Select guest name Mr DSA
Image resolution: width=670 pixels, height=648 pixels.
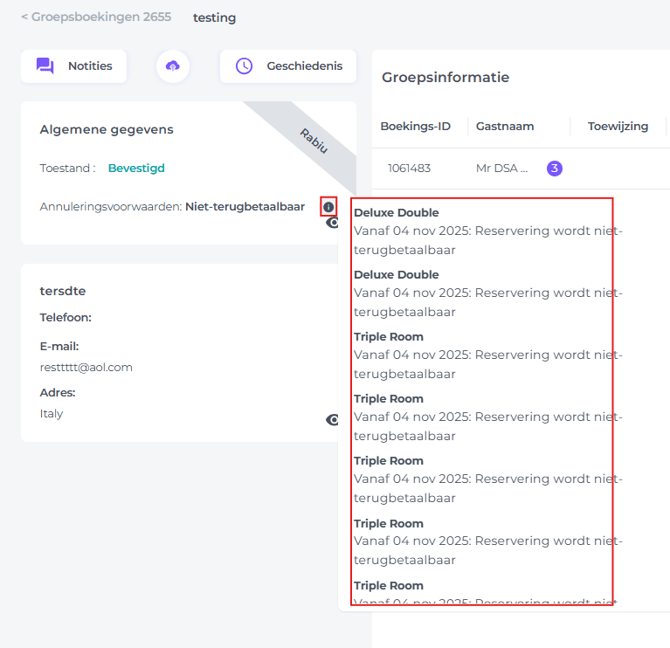coord(501,168)
